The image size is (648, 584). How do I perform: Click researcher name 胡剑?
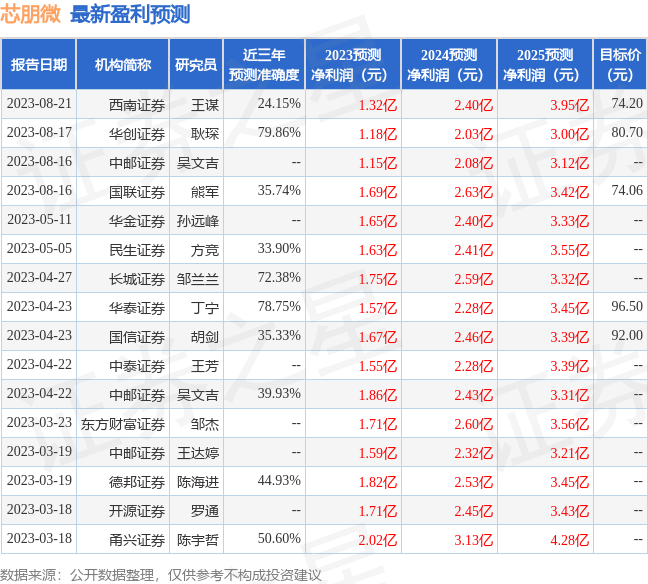coord(205,337)
